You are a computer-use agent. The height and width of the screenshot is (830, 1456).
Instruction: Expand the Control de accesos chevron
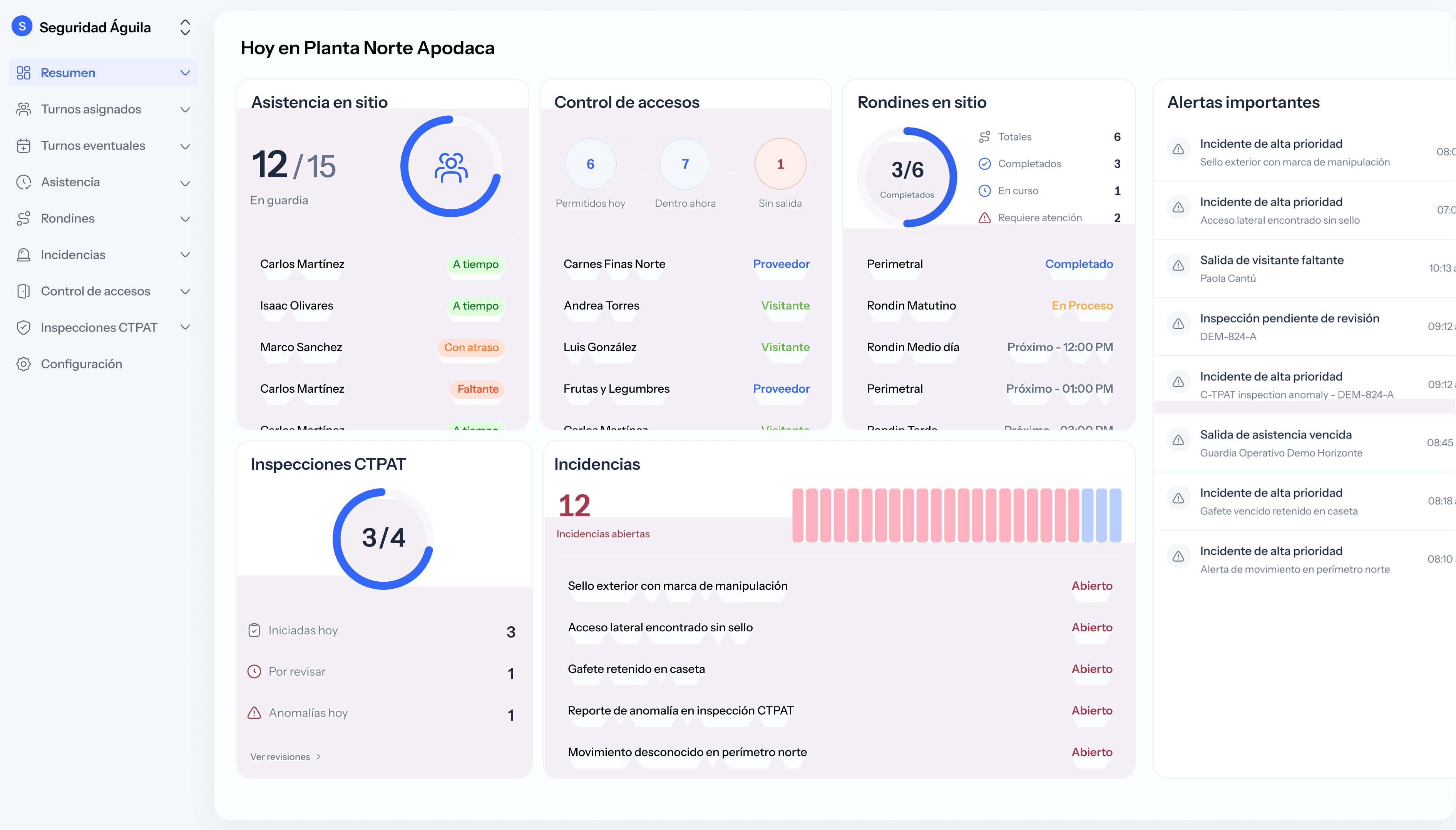tap(185, 291)
